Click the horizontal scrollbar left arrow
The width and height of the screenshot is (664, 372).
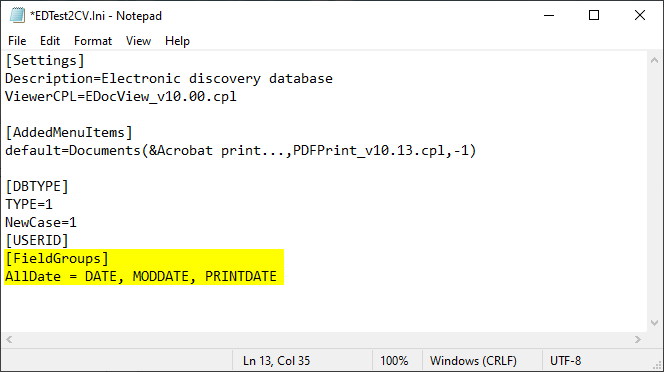point(9,339)
